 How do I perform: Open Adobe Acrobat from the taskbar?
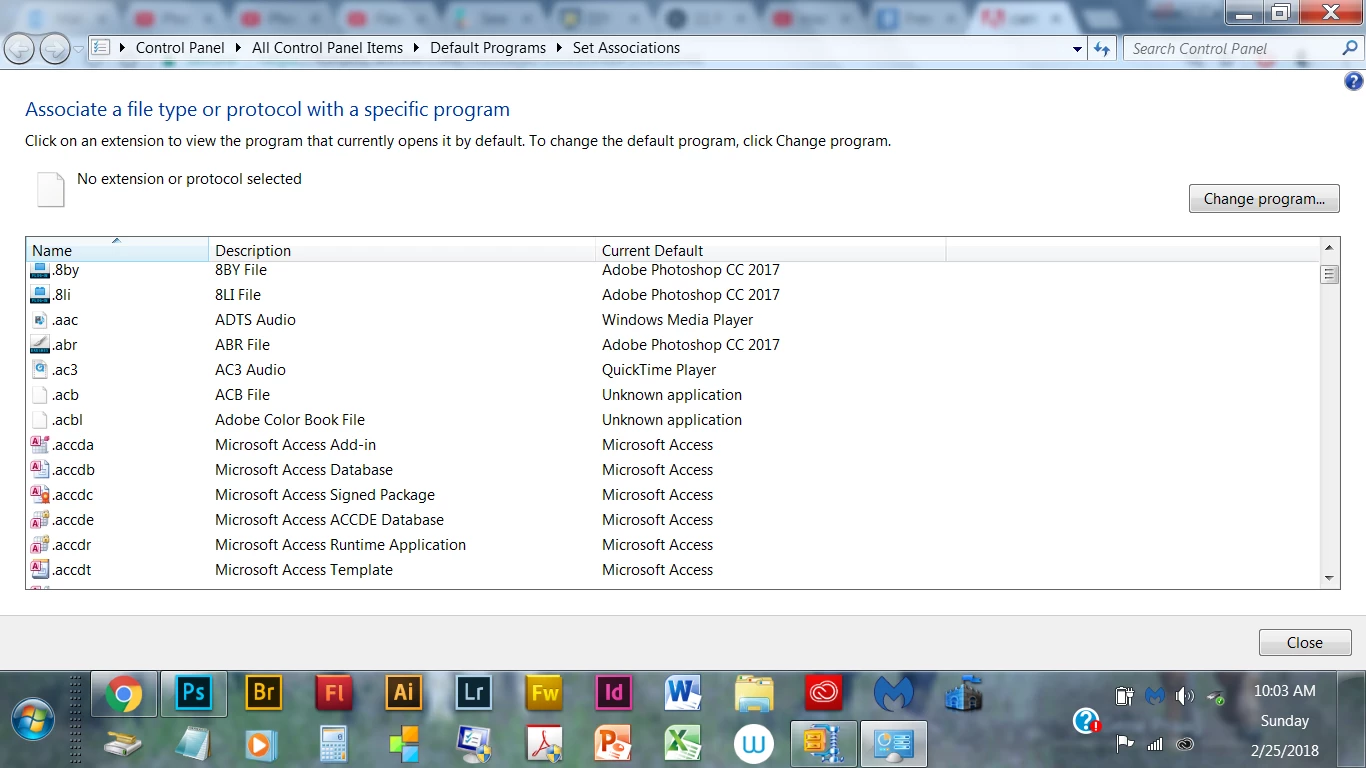pyautogui.click(x=544, y=744)
